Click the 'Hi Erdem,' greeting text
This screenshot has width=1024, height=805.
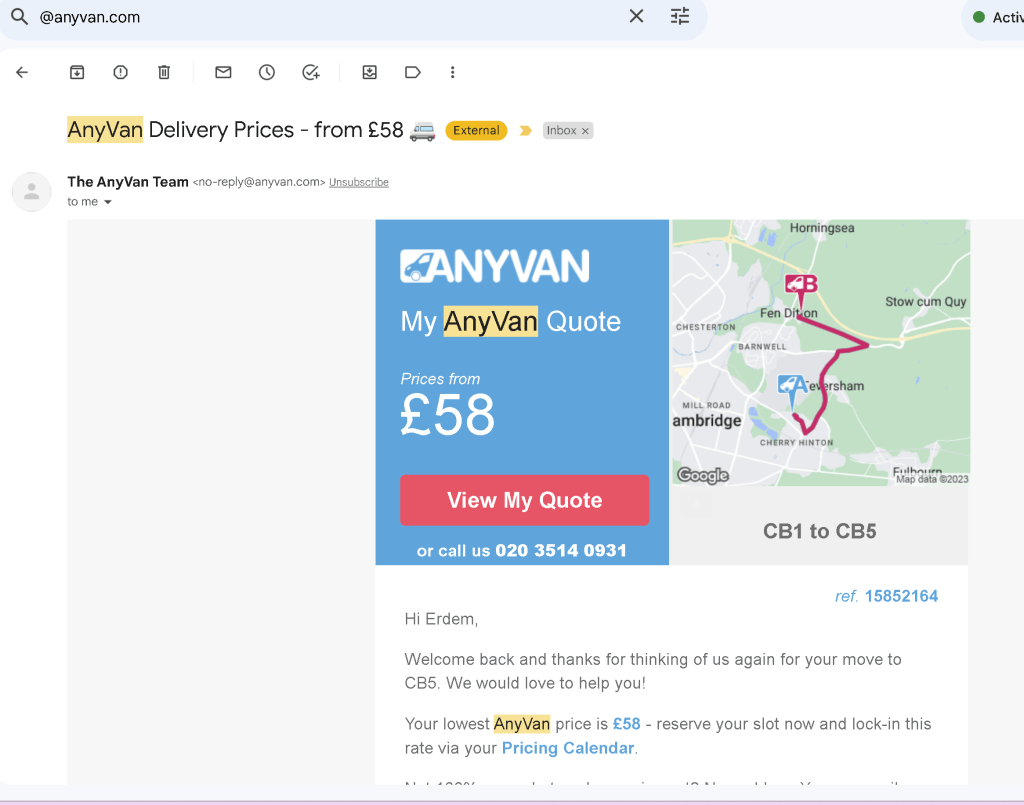441,619
